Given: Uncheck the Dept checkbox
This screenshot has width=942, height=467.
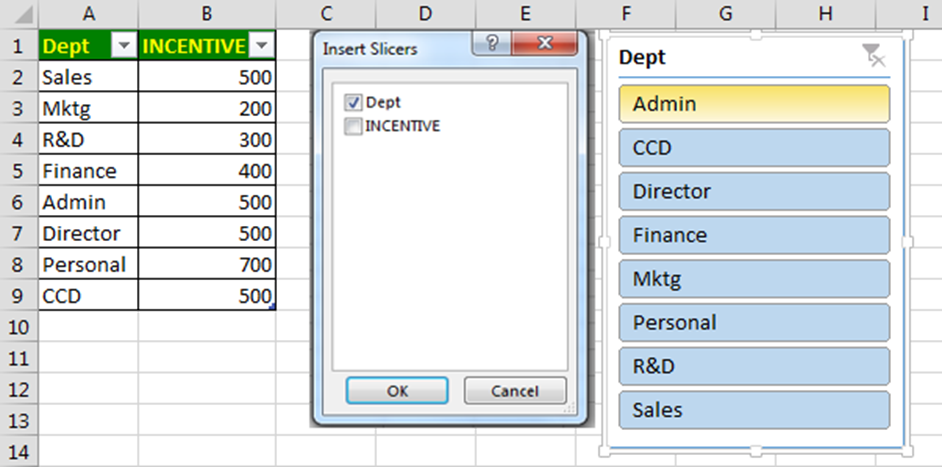Looking at the screenshot, I should (x=352, y=102).
